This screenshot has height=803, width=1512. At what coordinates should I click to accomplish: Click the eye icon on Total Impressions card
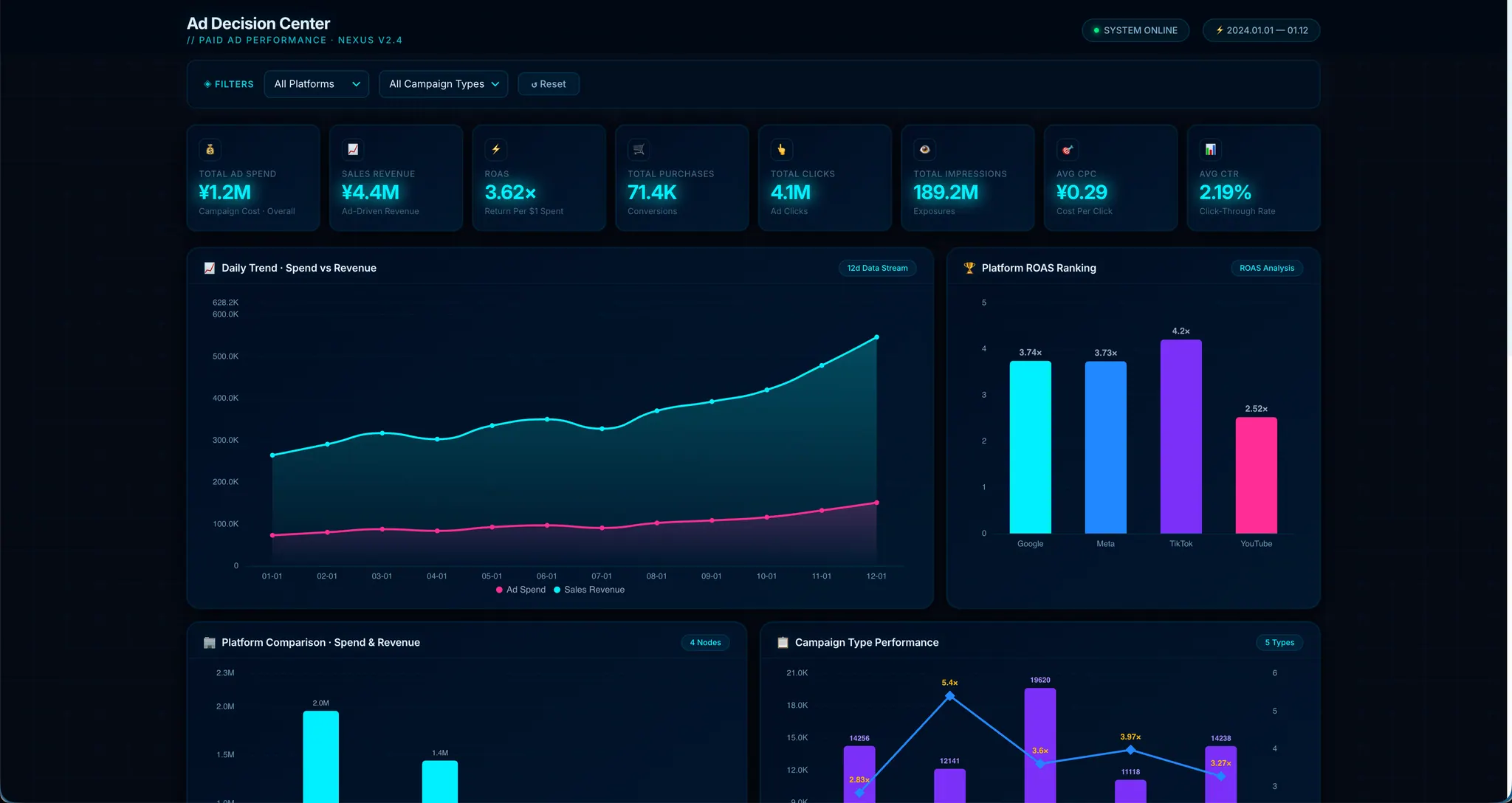click(925, 150)
